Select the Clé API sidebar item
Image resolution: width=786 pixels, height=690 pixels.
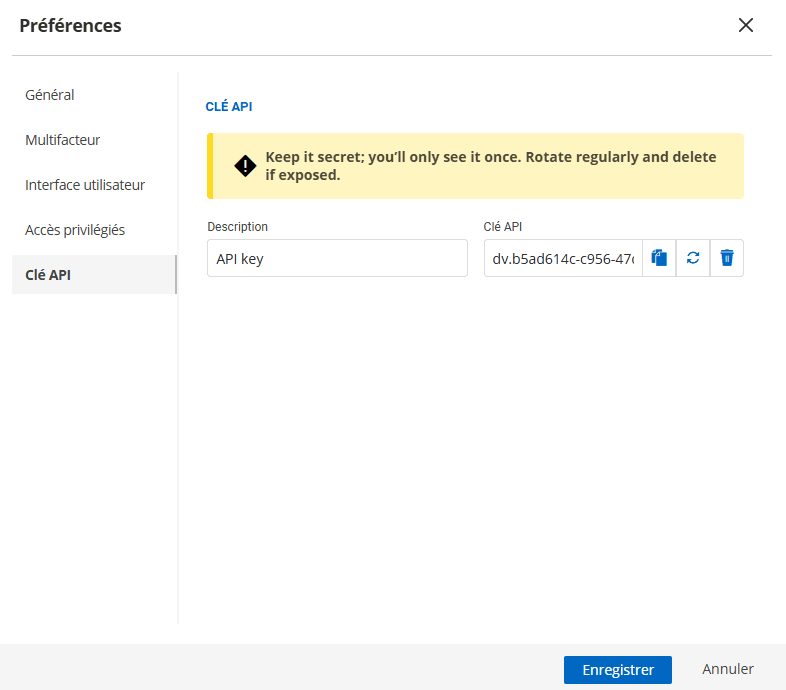tap(48, 275)
